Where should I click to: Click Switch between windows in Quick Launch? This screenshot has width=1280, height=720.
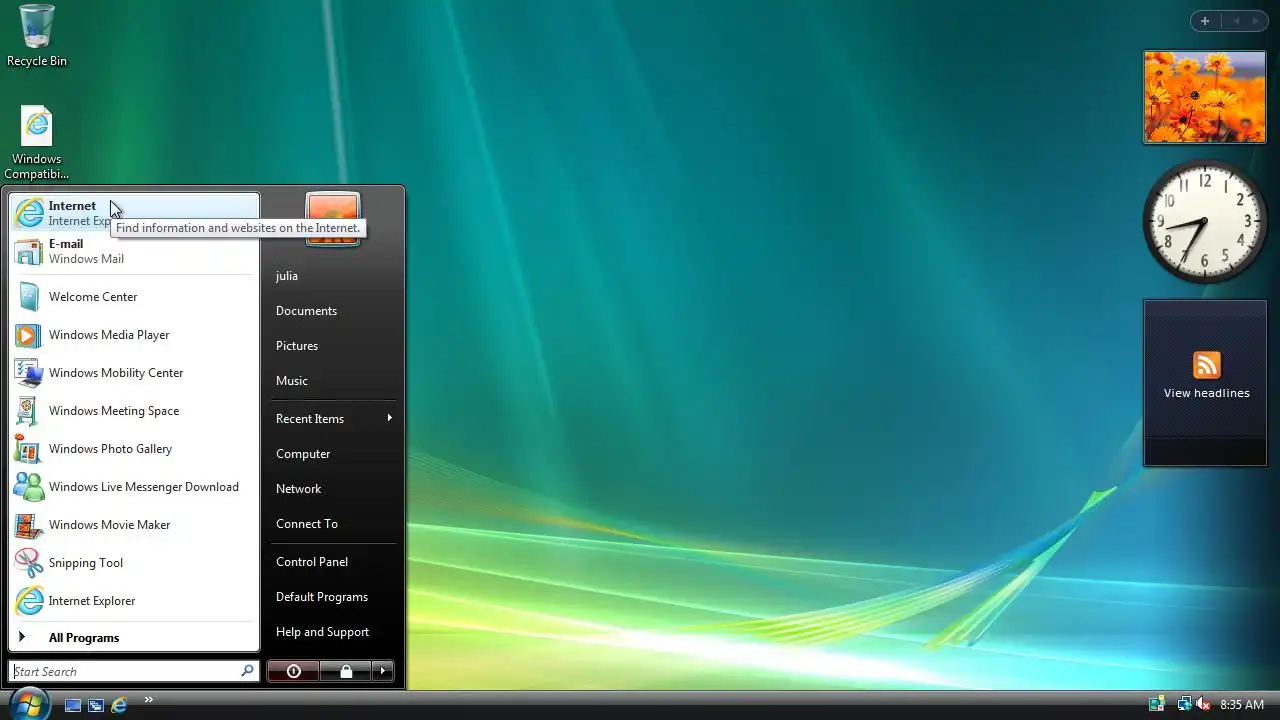click(x=96, y=705)
